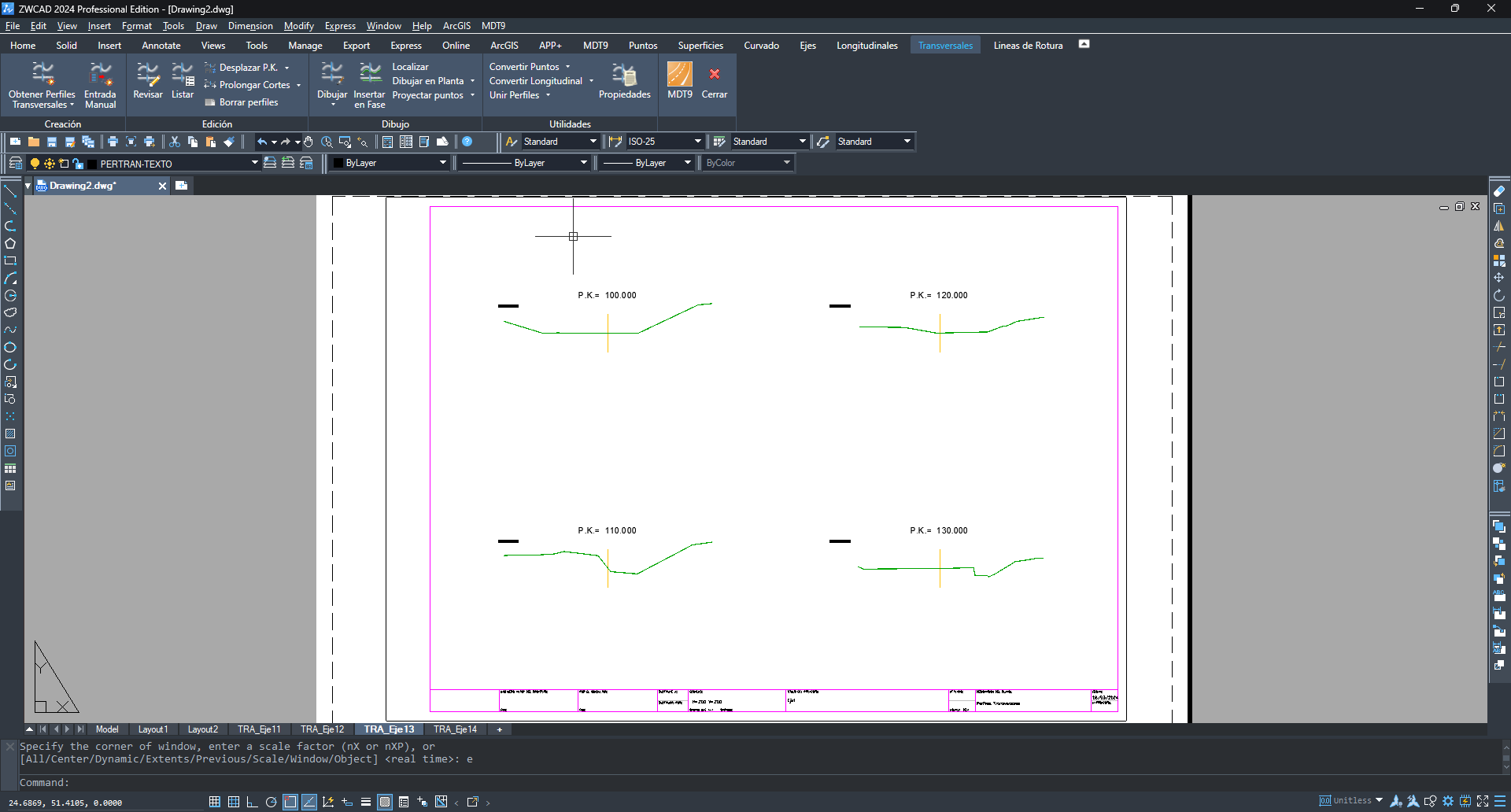Click Localizar in Dibujo panel

click(410, 67)
